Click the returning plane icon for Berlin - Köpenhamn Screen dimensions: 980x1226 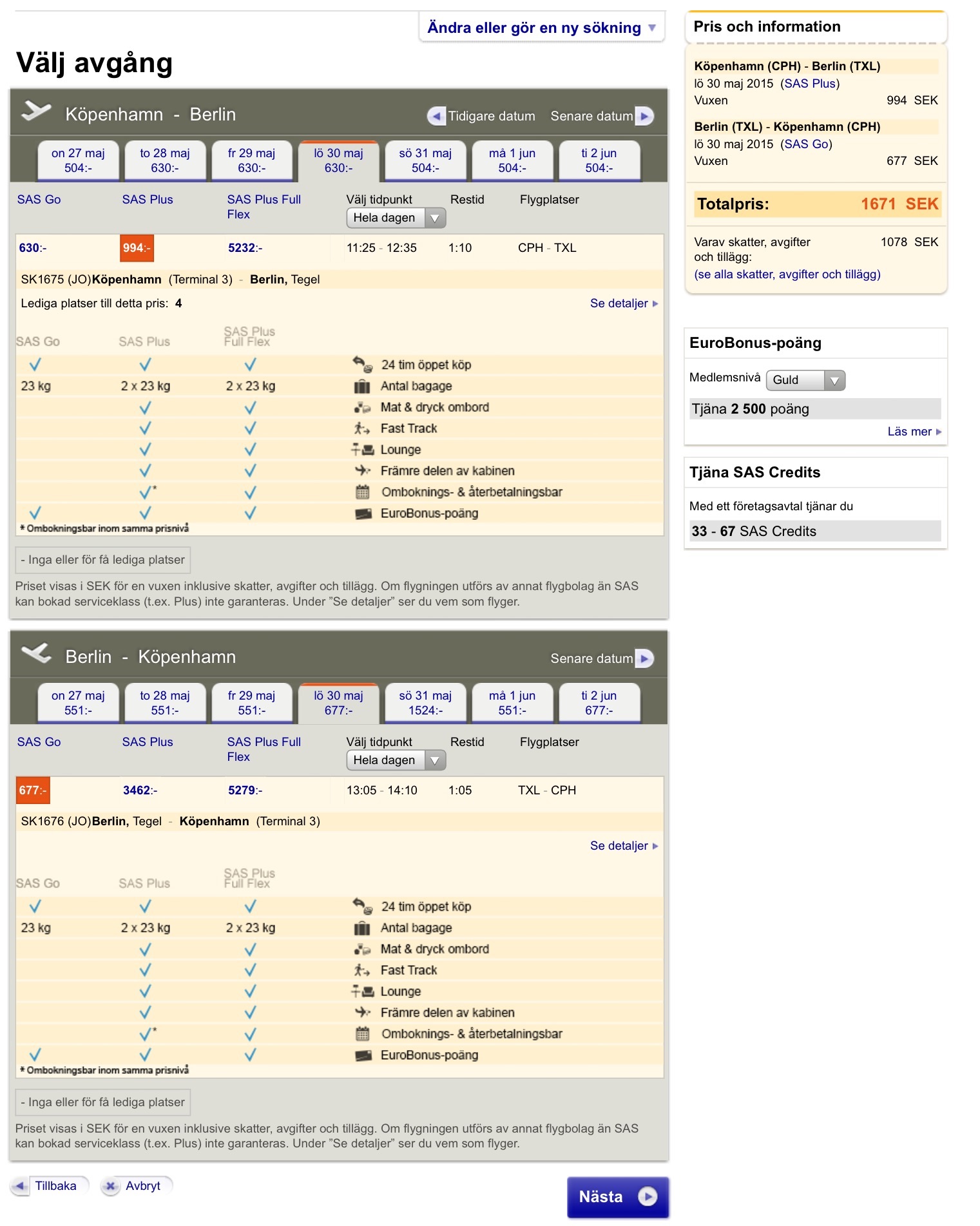coord(36,654)
